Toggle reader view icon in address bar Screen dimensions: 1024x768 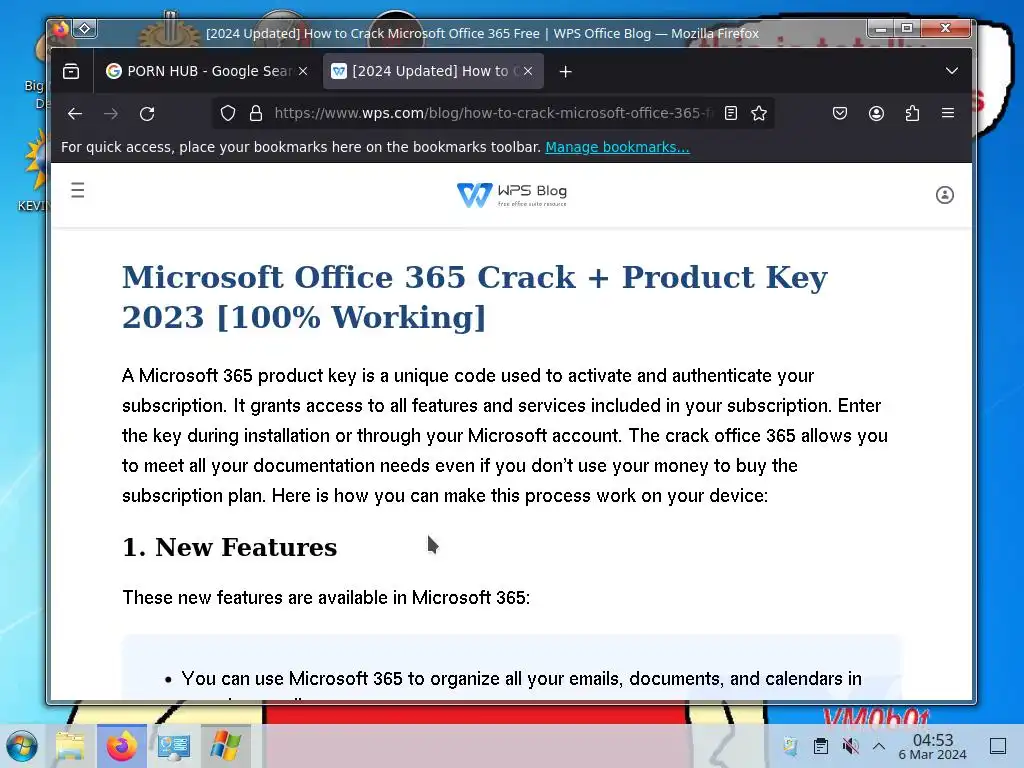(x=731, y=114)
